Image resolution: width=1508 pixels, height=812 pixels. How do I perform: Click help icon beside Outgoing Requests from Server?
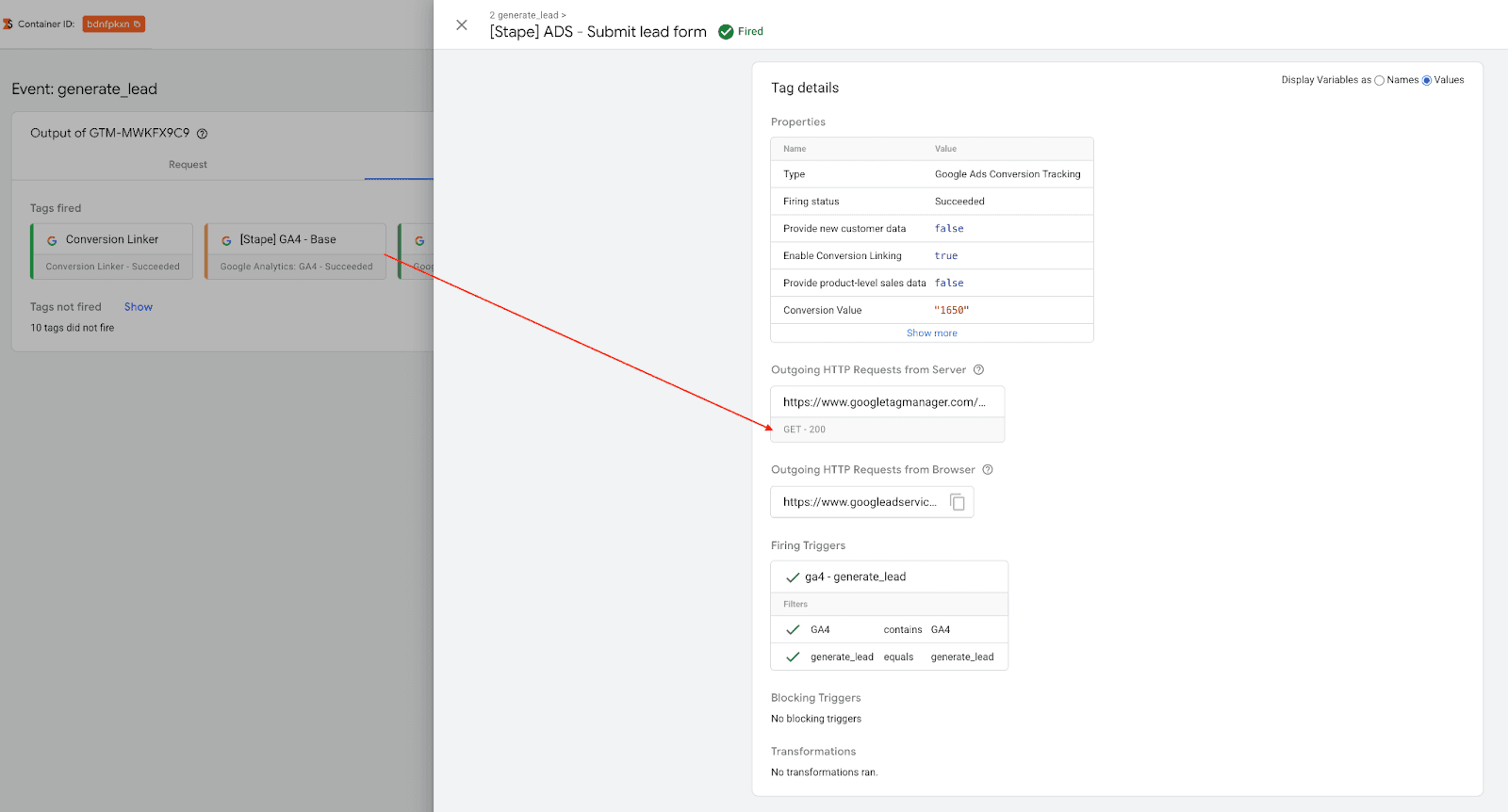tap(978, 370)
